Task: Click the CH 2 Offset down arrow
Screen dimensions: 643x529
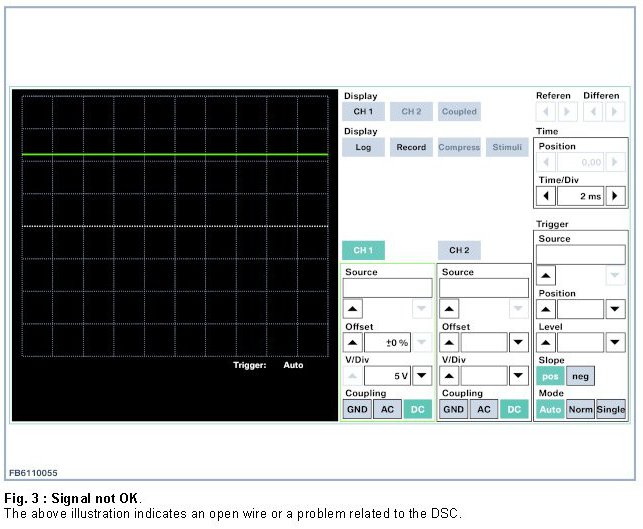Action: pos(518,343)
